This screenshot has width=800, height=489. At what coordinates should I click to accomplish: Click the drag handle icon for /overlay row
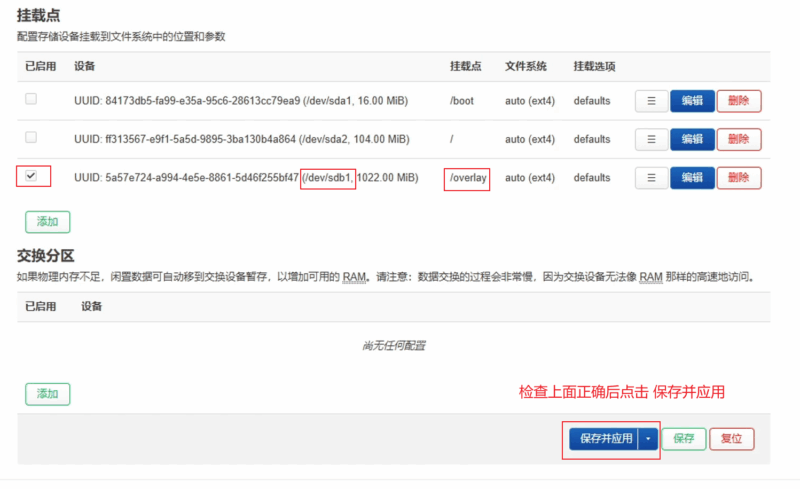[651, 177]
